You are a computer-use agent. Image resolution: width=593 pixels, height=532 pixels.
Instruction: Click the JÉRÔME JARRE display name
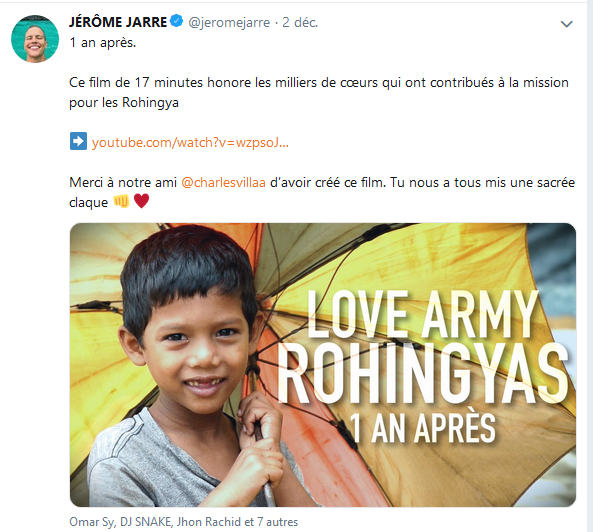click(118, 22)
